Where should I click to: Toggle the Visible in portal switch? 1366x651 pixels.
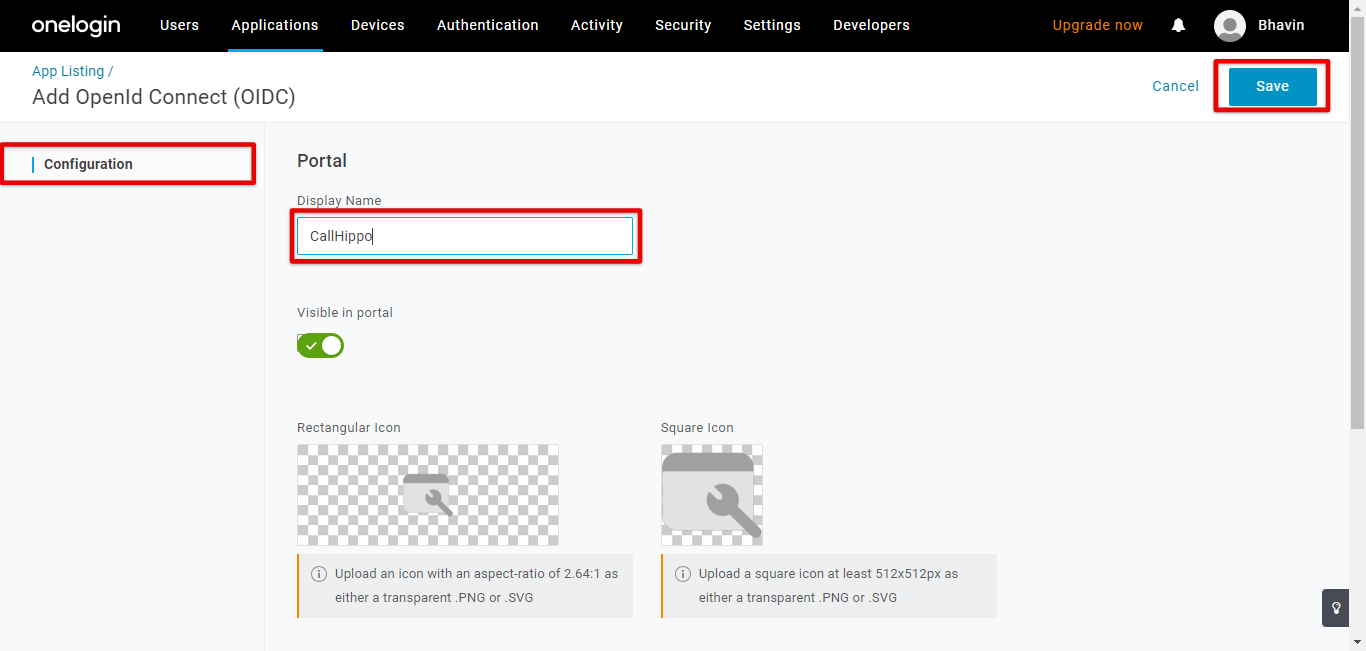320,345
